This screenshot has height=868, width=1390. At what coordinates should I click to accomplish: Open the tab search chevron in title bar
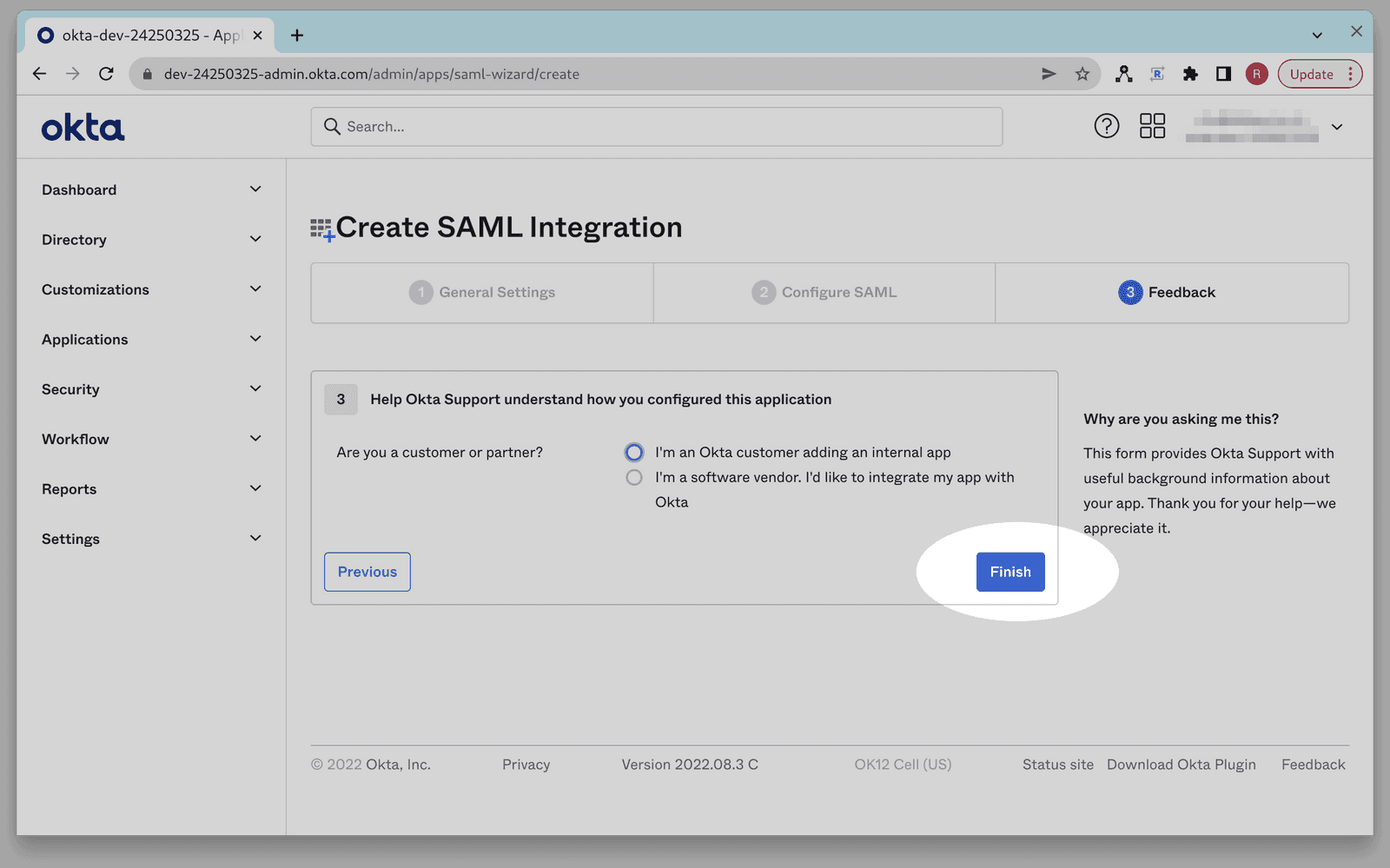coord(1317,36)
